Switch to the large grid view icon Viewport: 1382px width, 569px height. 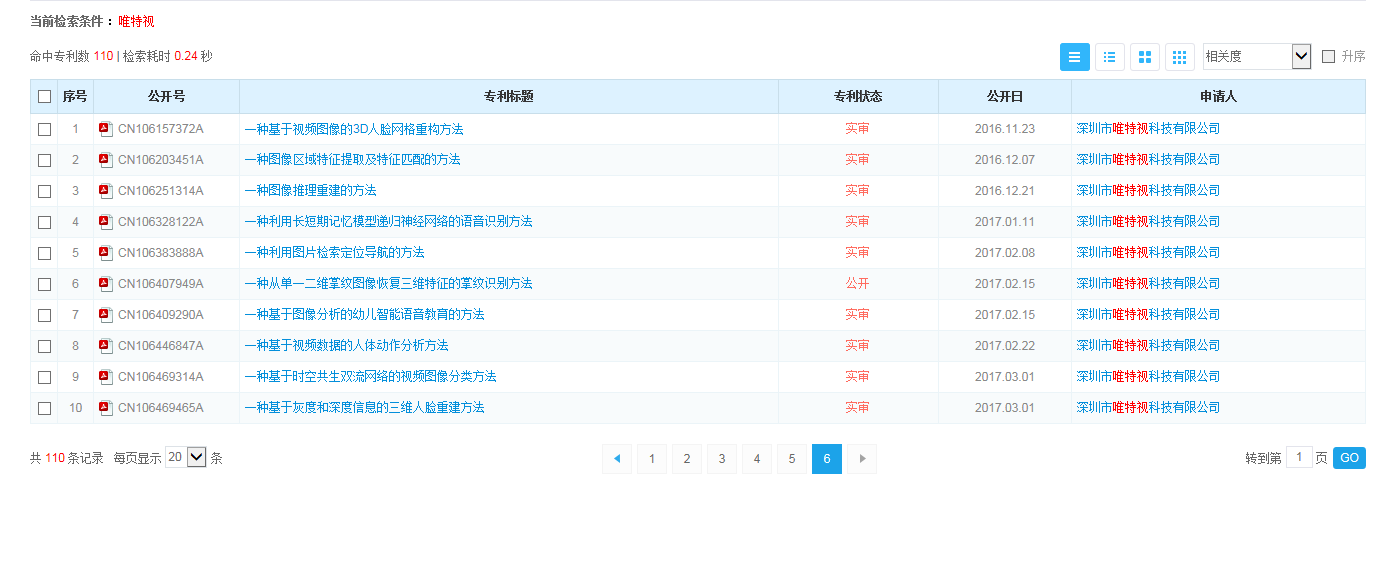tap(1145, 57)
